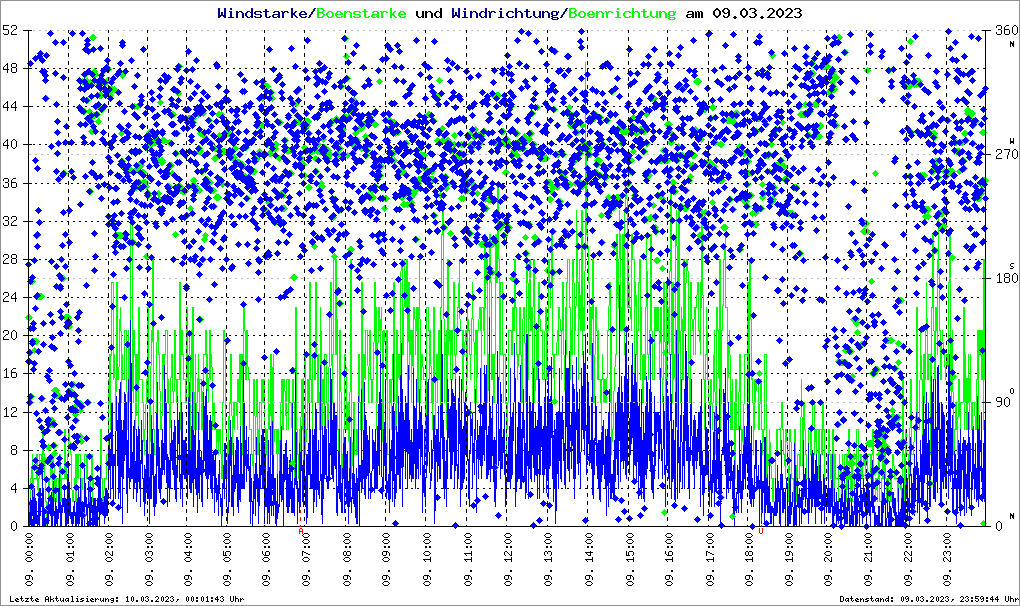
Task: Click the wind speed axis value 8
Action: [14, 450]
